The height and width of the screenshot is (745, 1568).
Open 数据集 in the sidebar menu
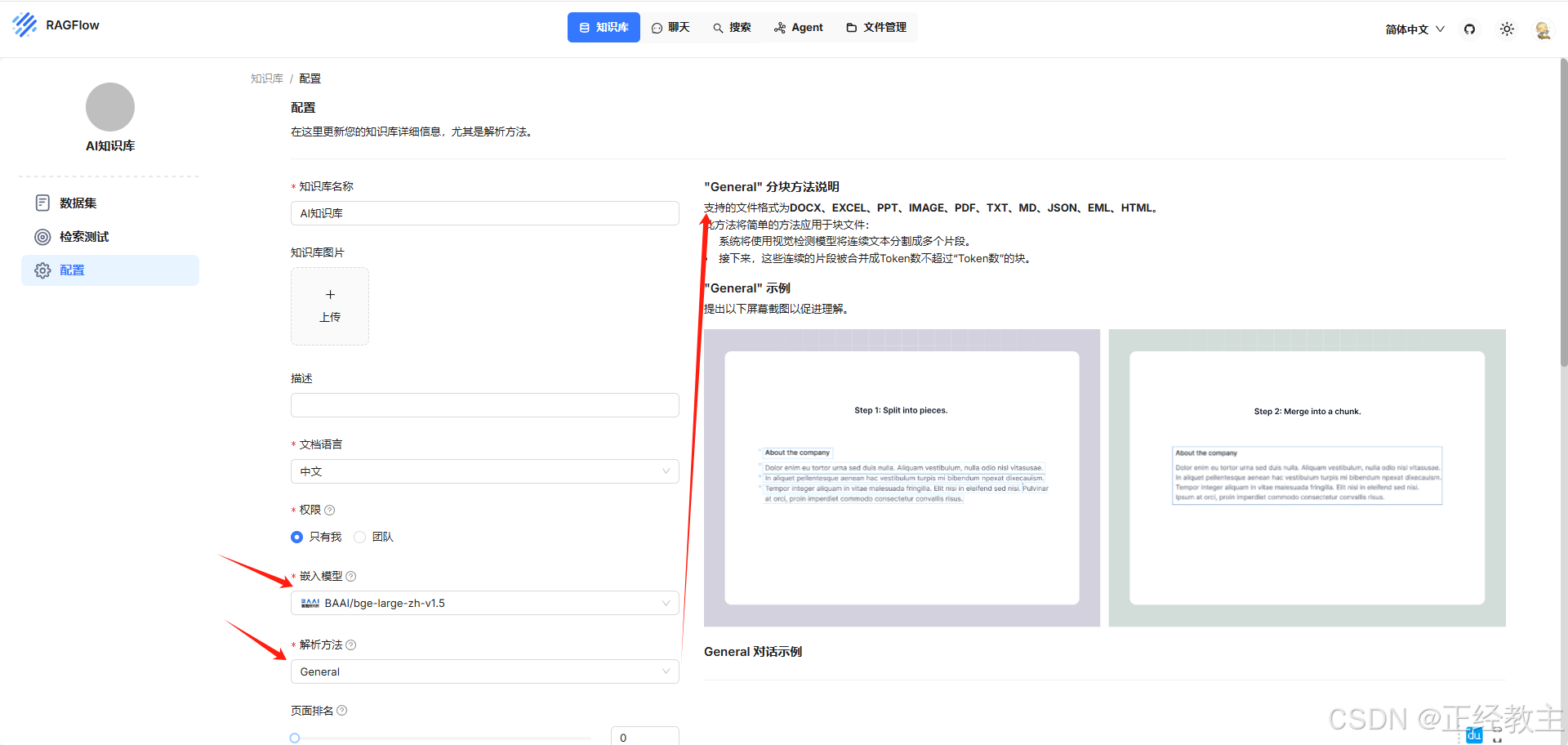coord(110,203)
